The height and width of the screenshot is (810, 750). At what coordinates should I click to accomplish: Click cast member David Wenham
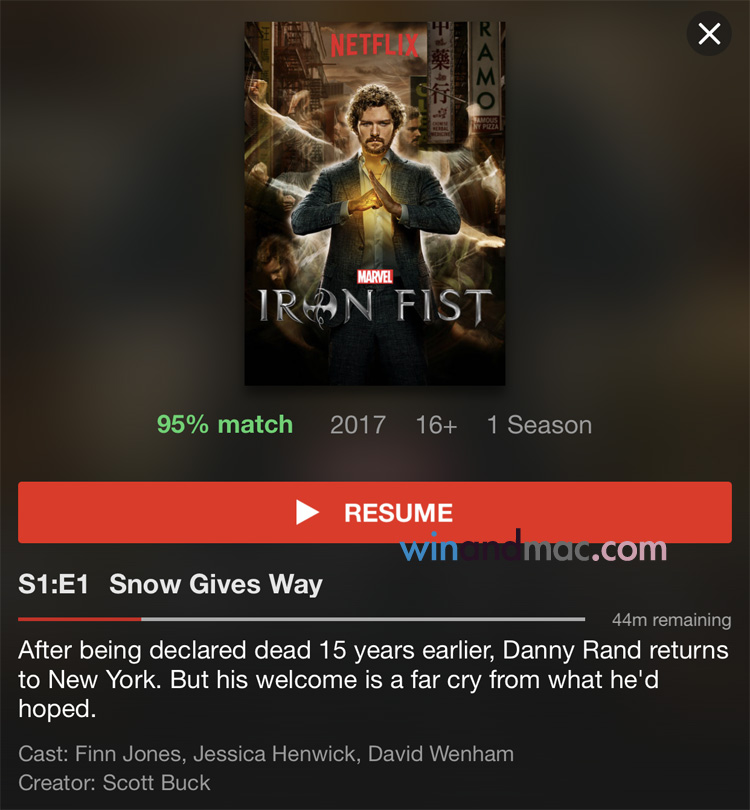coord(441,754)
